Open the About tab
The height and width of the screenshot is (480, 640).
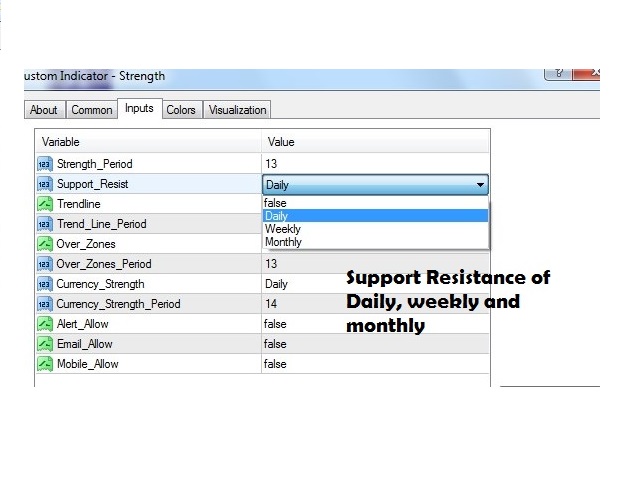point(44,110)
